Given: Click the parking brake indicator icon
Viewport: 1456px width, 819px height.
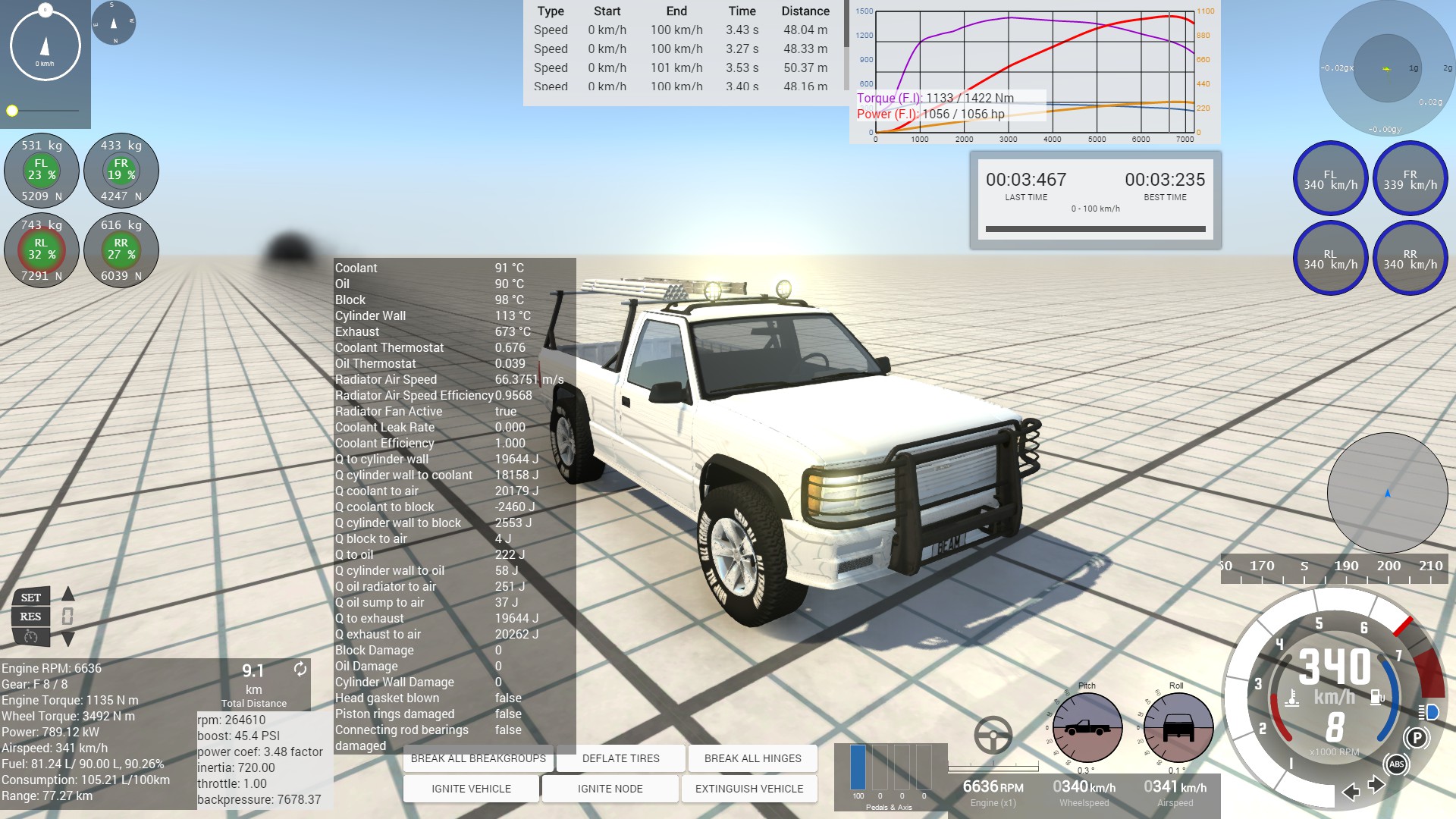Looking at the screenshot, I should 1416,737.
